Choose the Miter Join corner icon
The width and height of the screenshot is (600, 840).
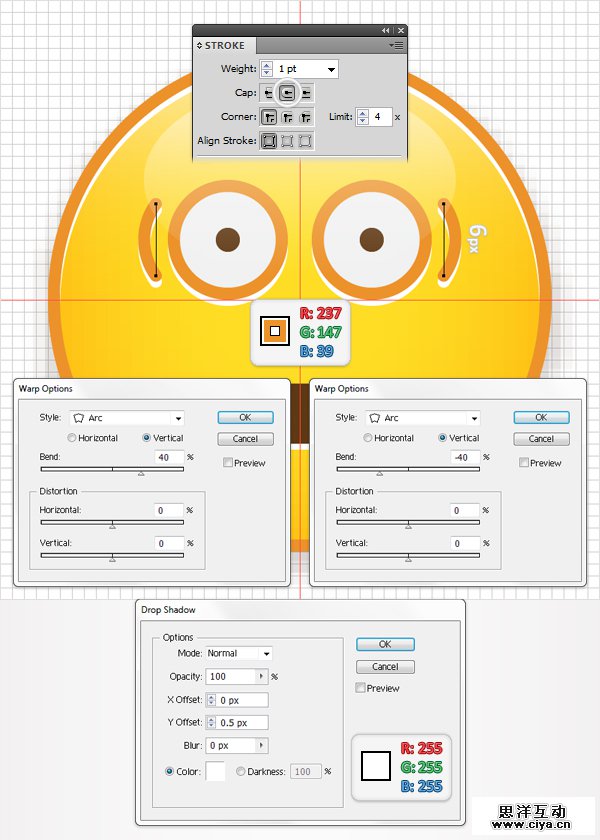point(268,117)
